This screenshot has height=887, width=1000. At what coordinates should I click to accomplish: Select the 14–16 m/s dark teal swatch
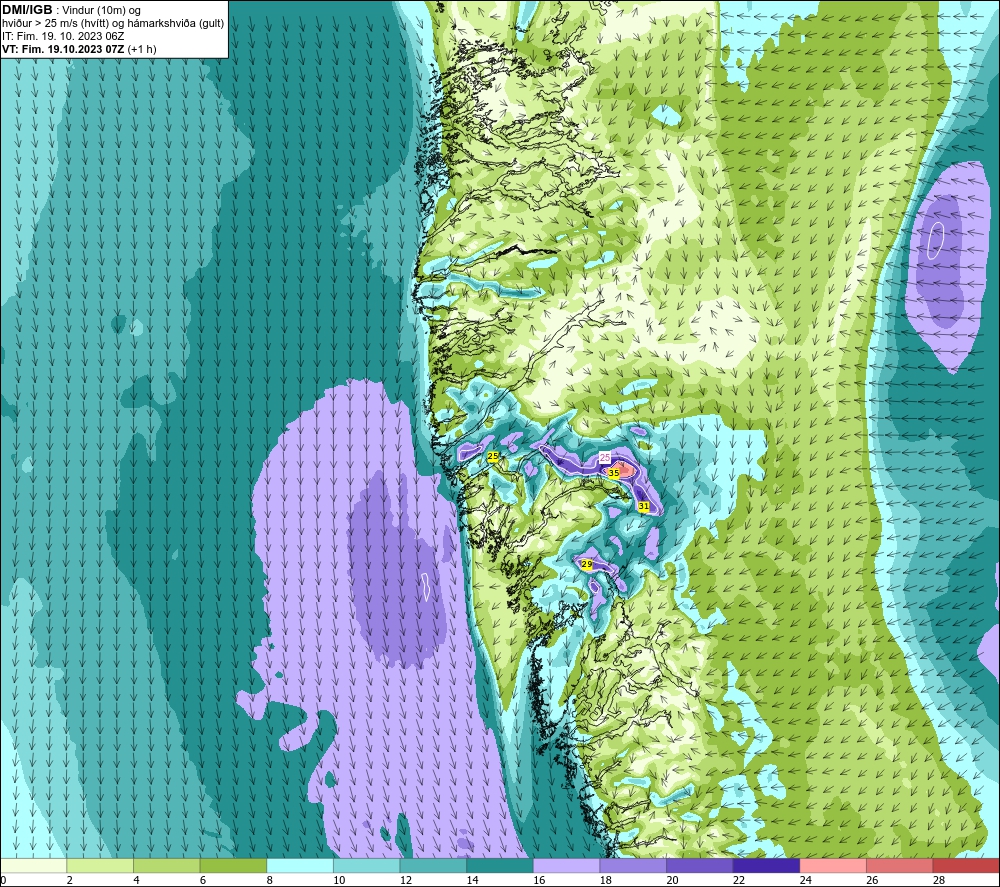coord(500,865)
